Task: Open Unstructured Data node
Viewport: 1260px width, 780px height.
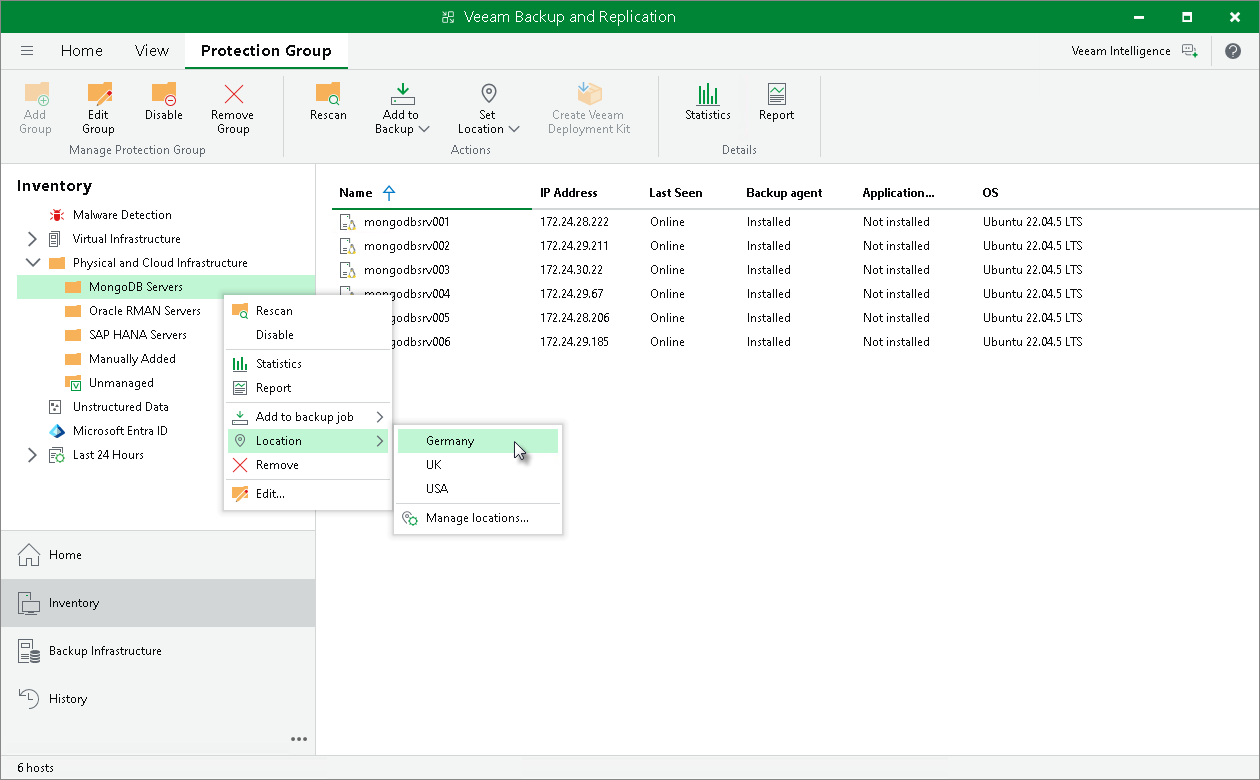Action: click(x=121, y=407)
